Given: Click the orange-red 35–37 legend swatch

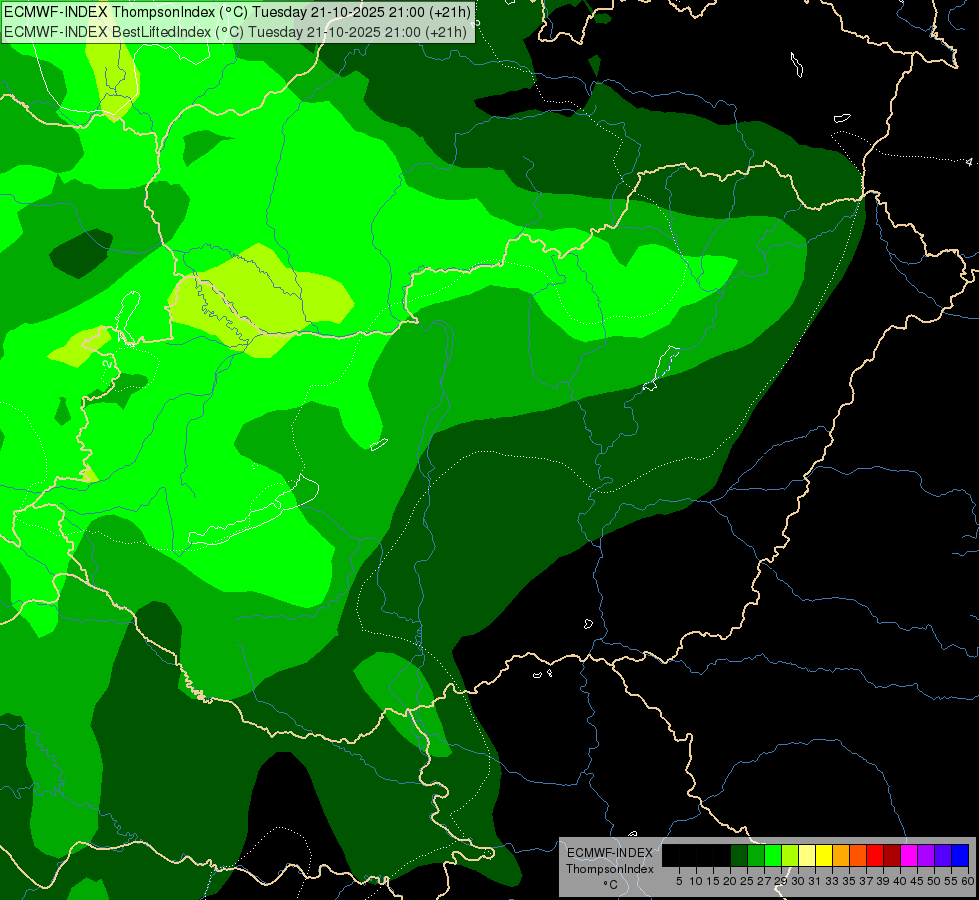Looking at the screenshot, I should coord(857,856).
